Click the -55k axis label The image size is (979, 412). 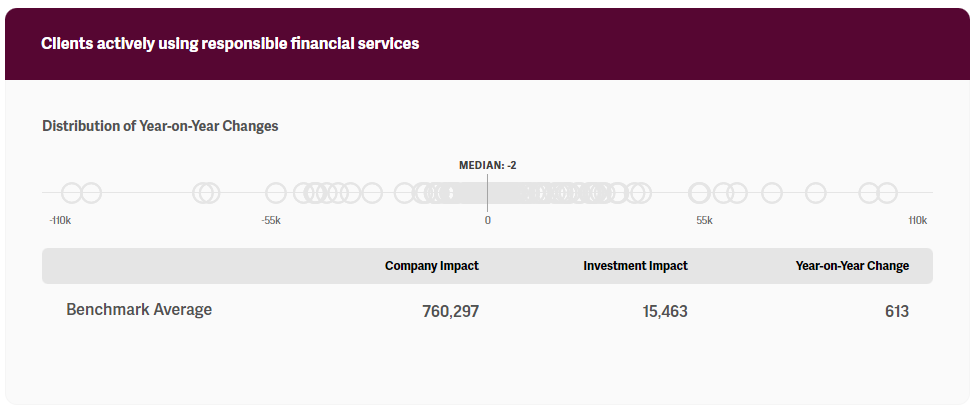pyautogui.click(x=271, y=220)
